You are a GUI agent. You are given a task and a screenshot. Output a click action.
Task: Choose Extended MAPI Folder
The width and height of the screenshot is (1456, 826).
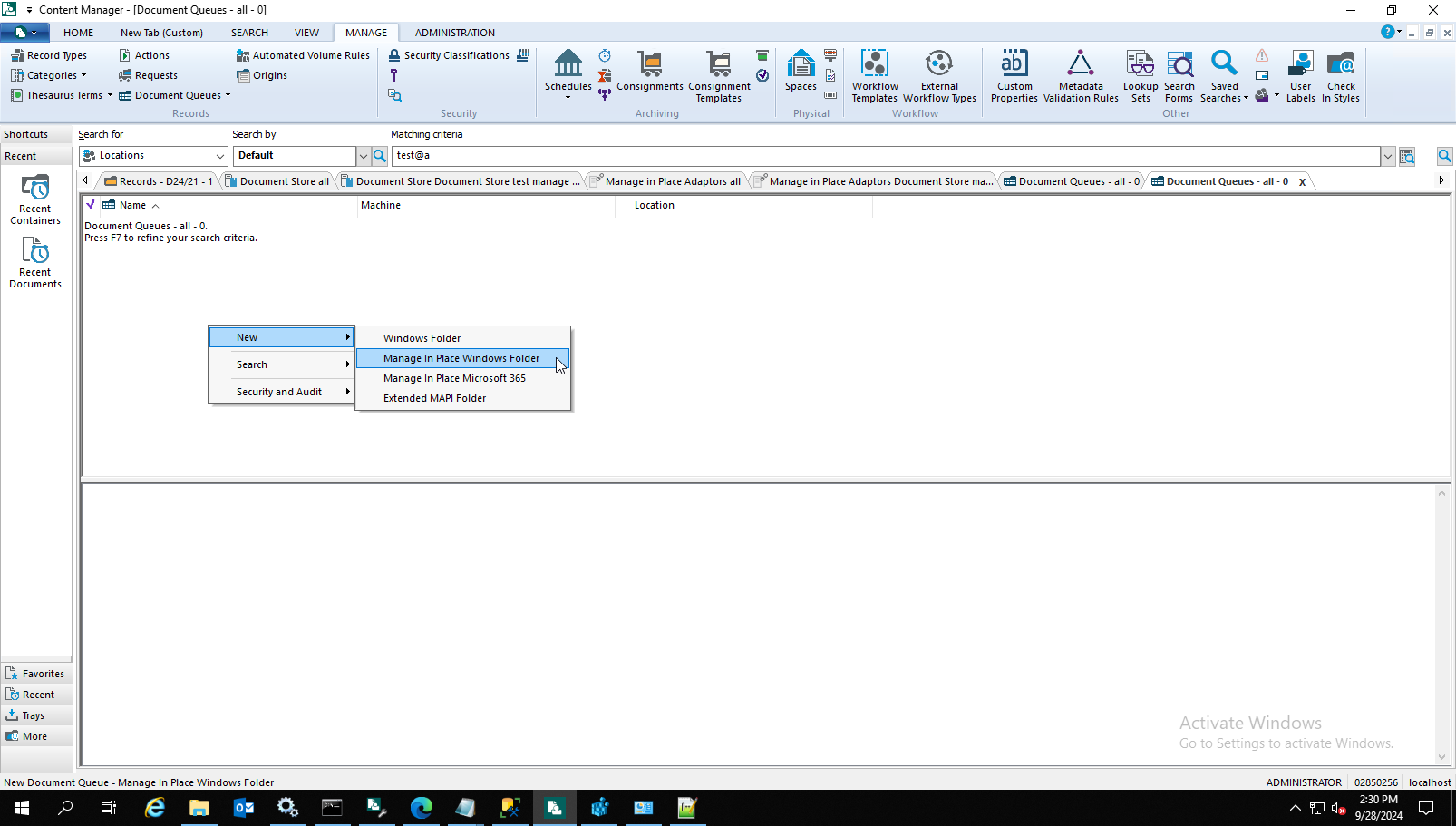point(462,398)
